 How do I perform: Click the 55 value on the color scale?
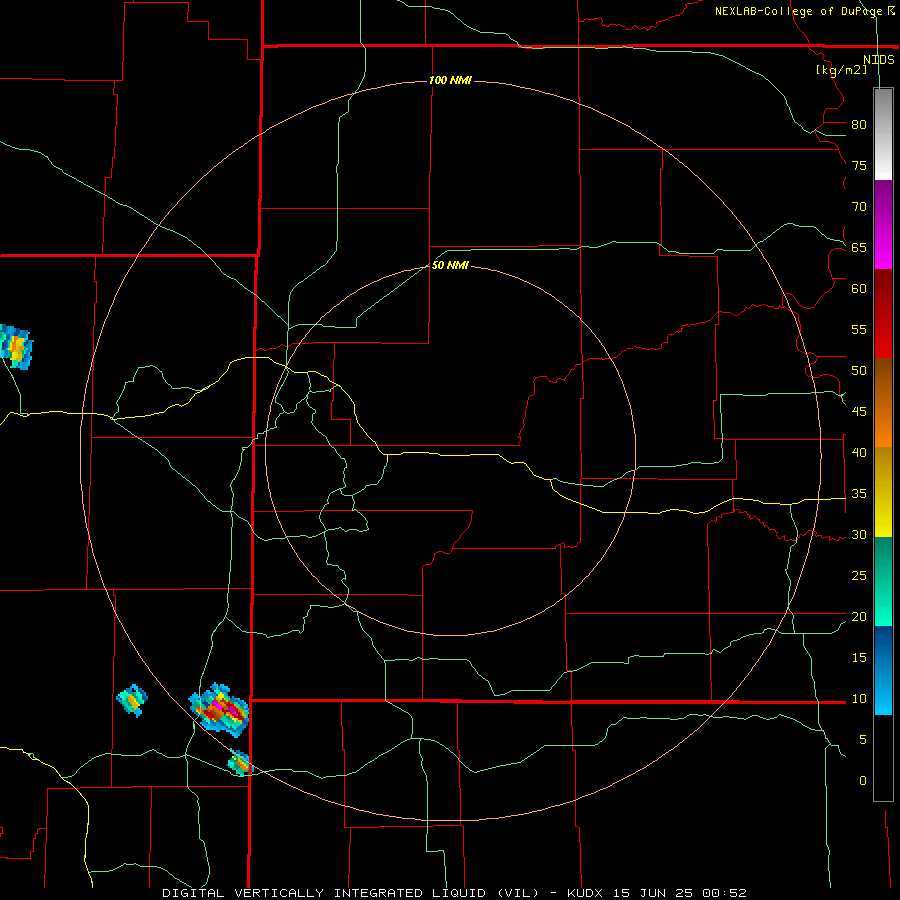click(859, 330)
